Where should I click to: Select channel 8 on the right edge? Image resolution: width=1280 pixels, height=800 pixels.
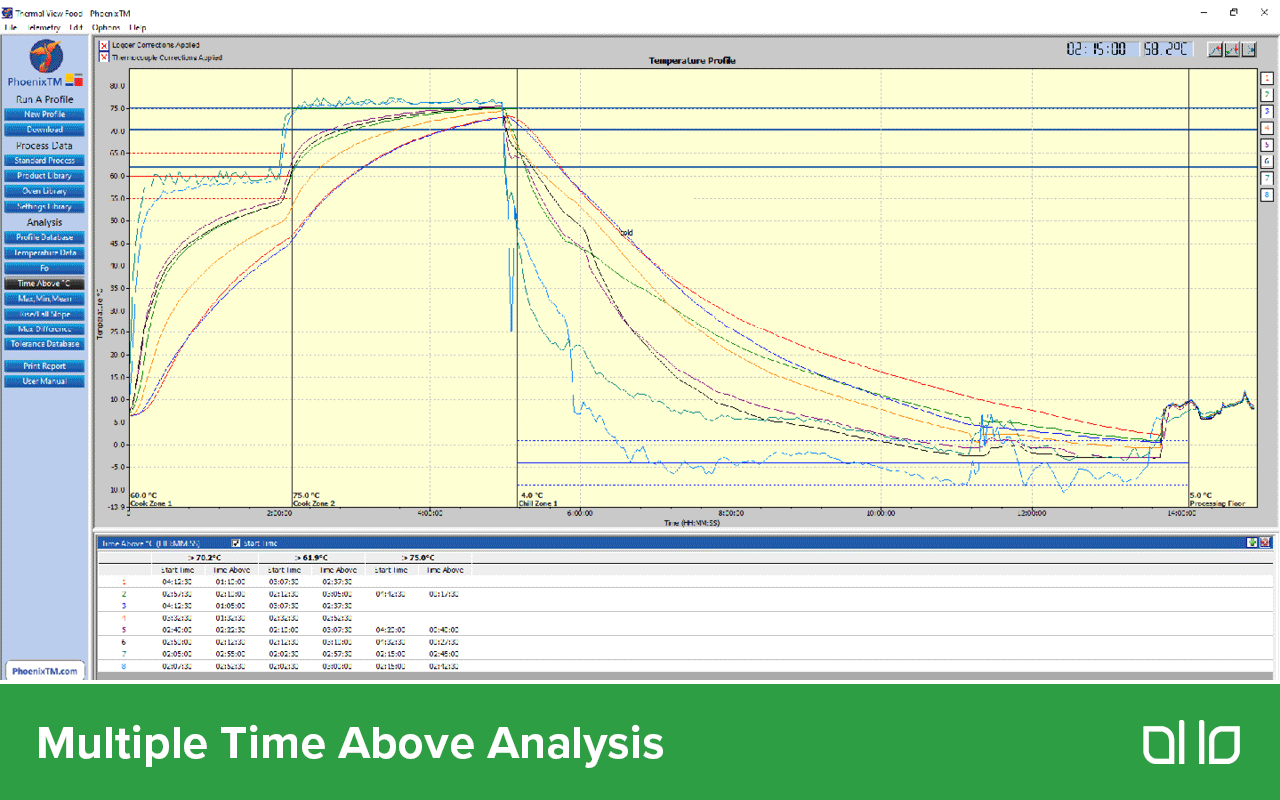pyautogui.click(x=1268, y=196)
